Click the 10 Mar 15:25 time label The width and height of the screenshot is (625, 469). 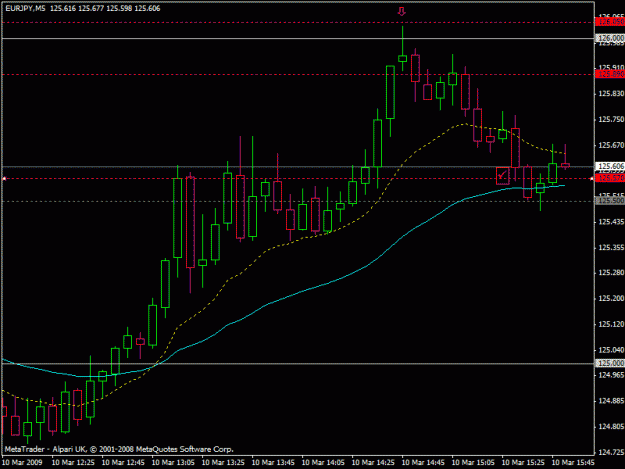coord(523,463)
